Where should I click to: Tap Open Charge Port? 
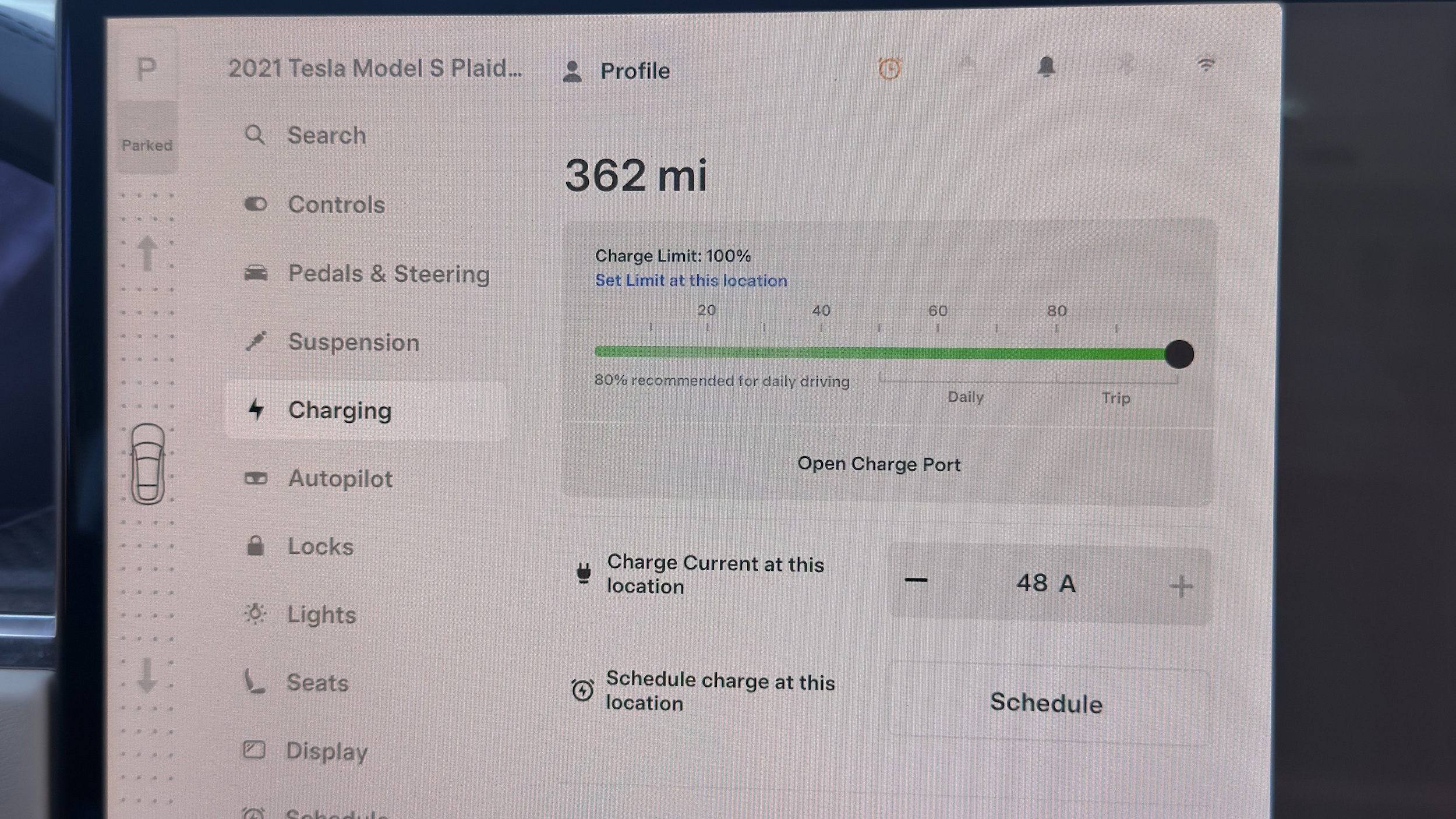tap(878, 464)
